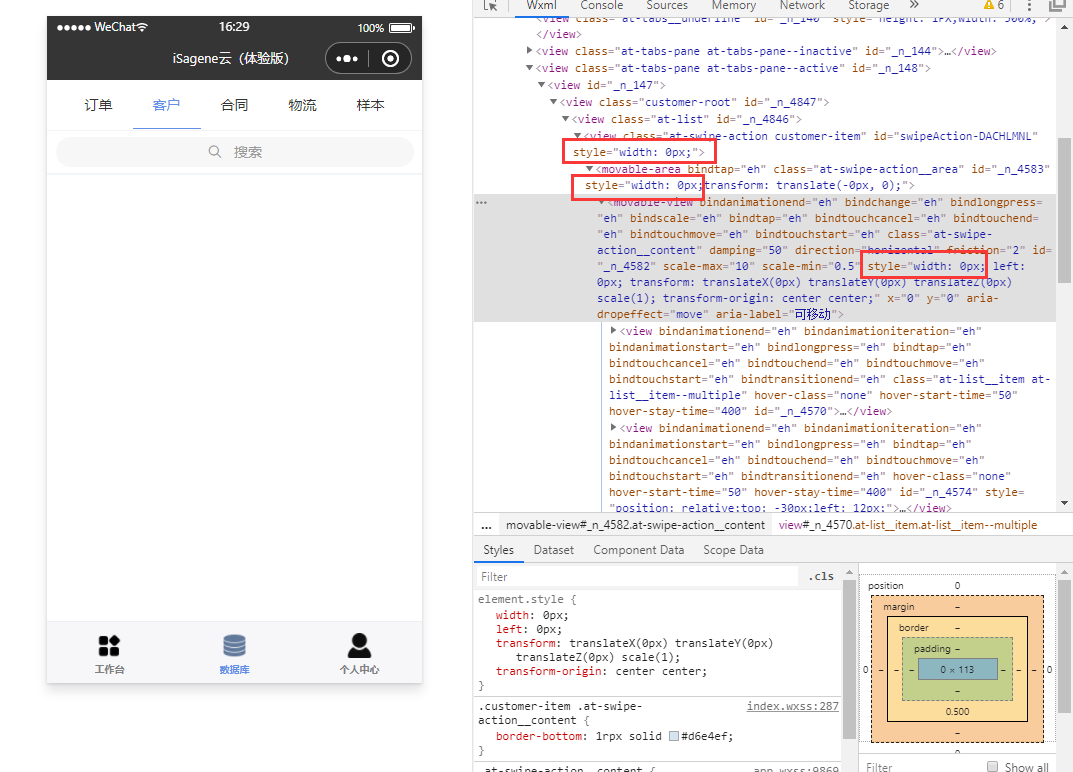Viewport: 1073px width, 772px height.
Task: Select the Dataset sub-tab
Action: (x=554, y=550)
